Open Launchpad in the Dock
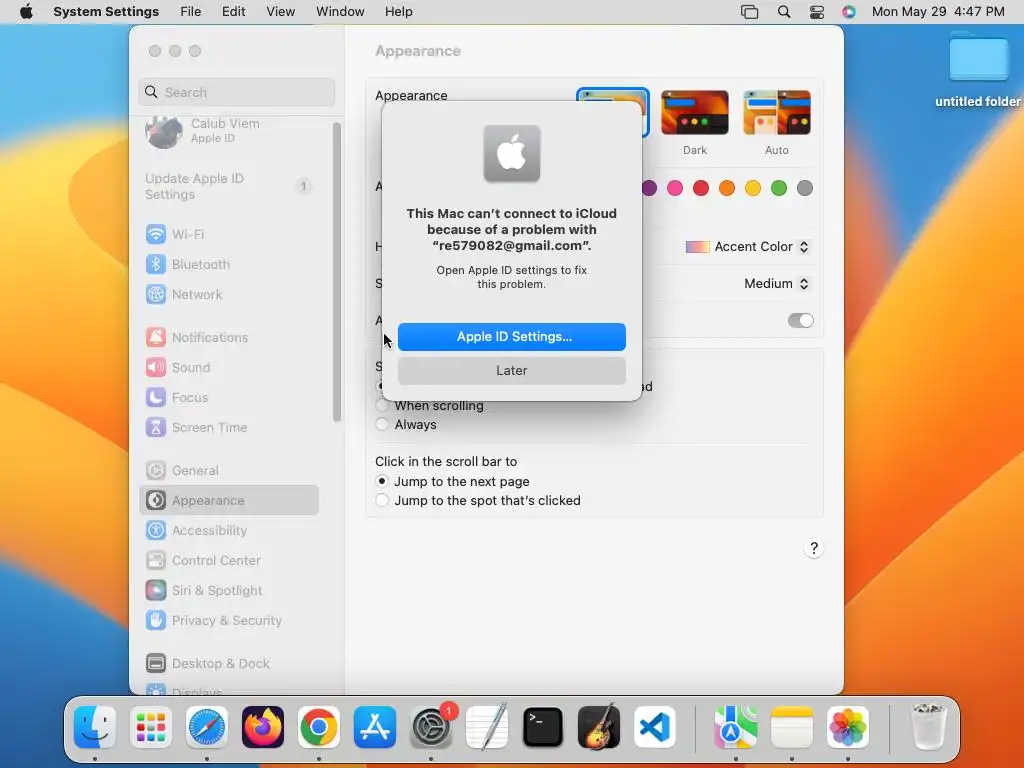 pos(151,727)
